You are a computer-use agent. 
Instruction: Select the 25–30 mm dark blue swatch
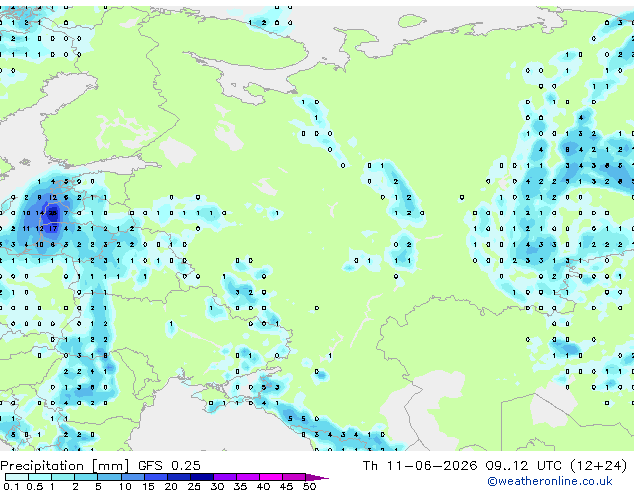pyautogui.click(x=201, y=477)
